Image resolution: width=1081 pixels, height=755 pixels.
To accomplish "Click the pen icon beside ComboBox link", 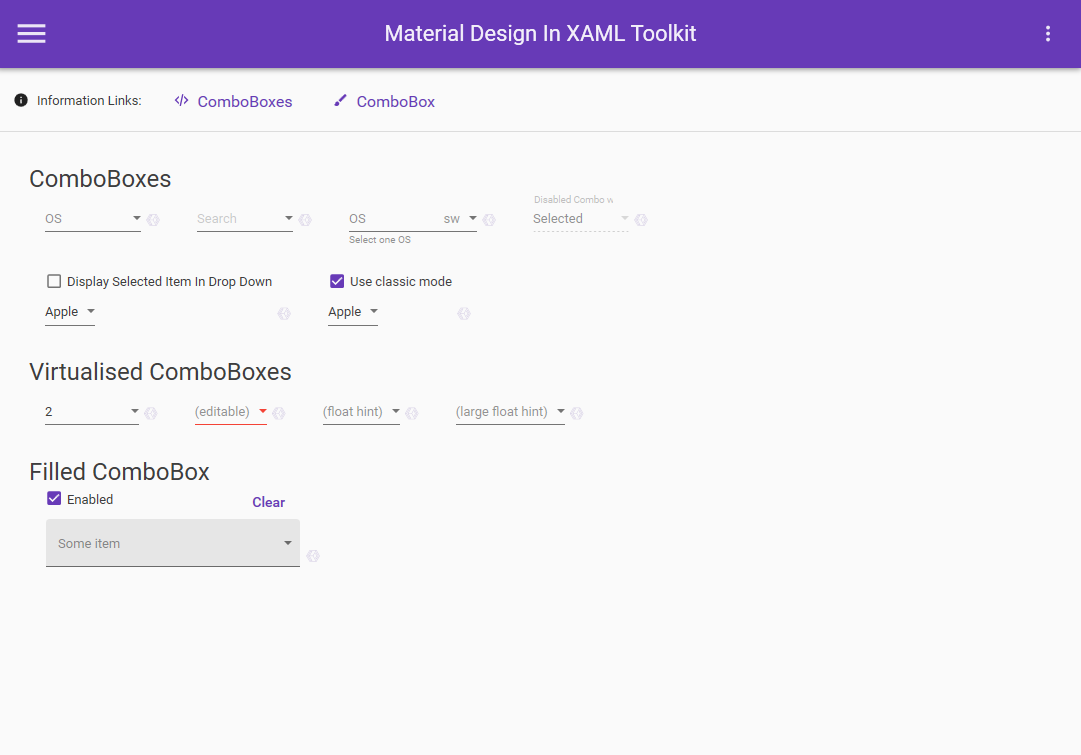I will point(340,100).
